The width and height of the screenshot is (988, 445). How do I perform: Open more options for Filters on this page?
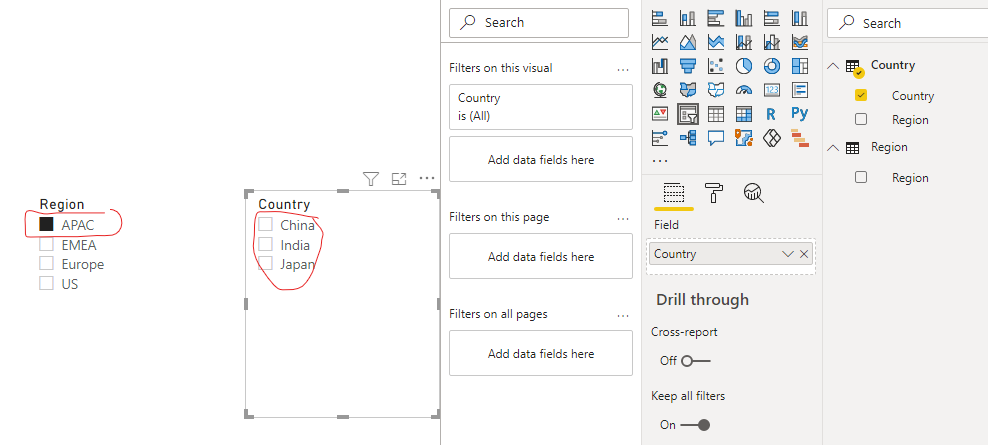[623, 219]
